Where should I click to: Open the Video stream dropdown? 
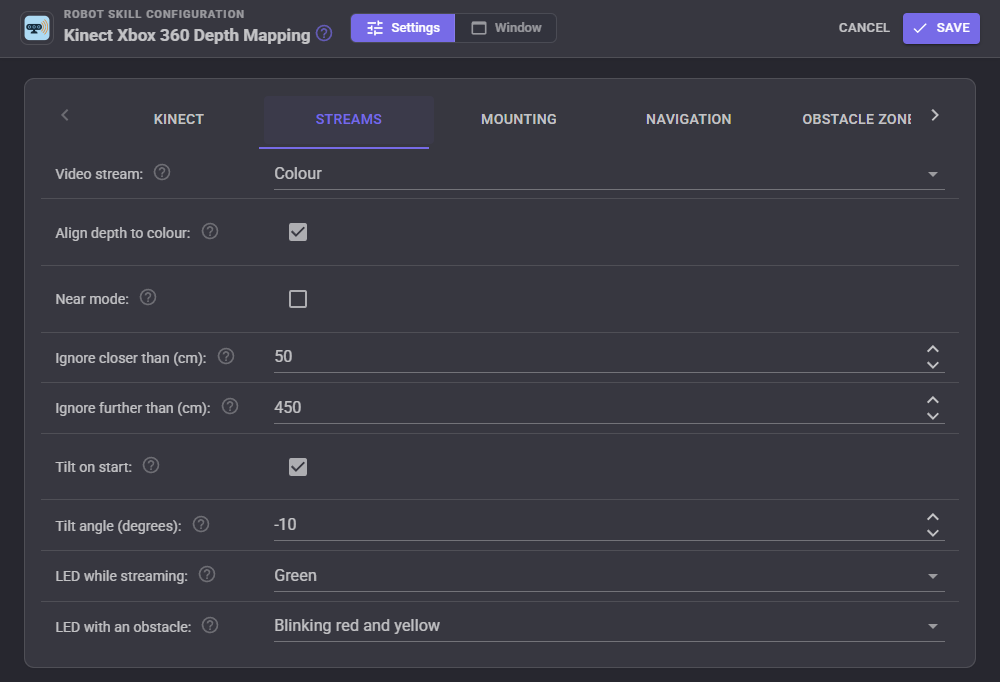click(x=609, y=174)
